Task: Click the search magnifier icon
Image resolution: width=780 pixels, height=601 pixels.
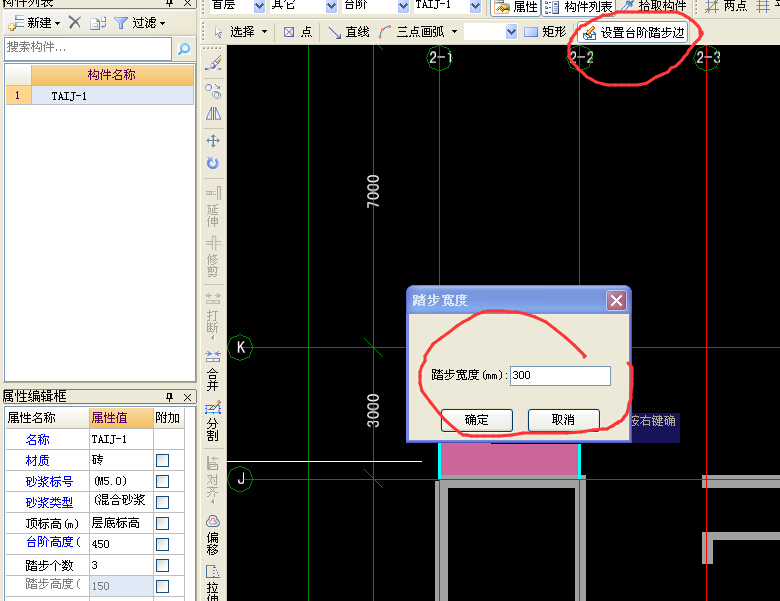Action: pyautogui.click(x=184, y=48)
